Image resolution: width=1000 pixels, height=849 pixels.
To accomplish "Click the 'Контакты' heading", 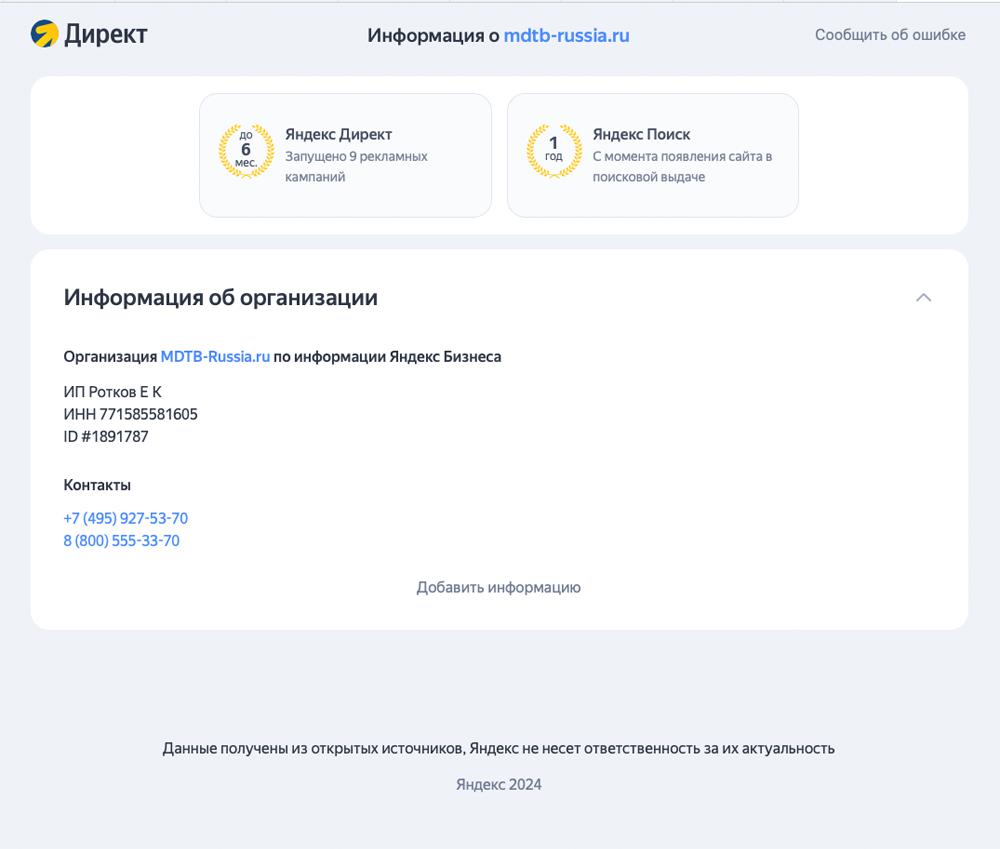I will 97,485.
